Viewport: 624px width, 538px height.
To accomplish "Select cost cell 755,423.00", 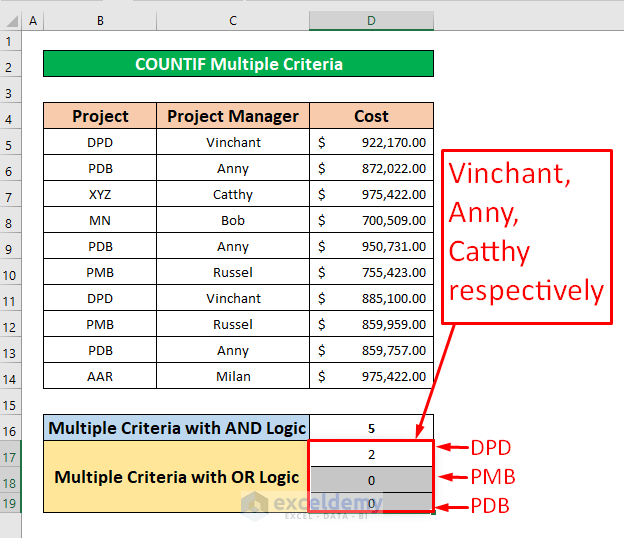I will pyautogui.click(x=371, y=272).
